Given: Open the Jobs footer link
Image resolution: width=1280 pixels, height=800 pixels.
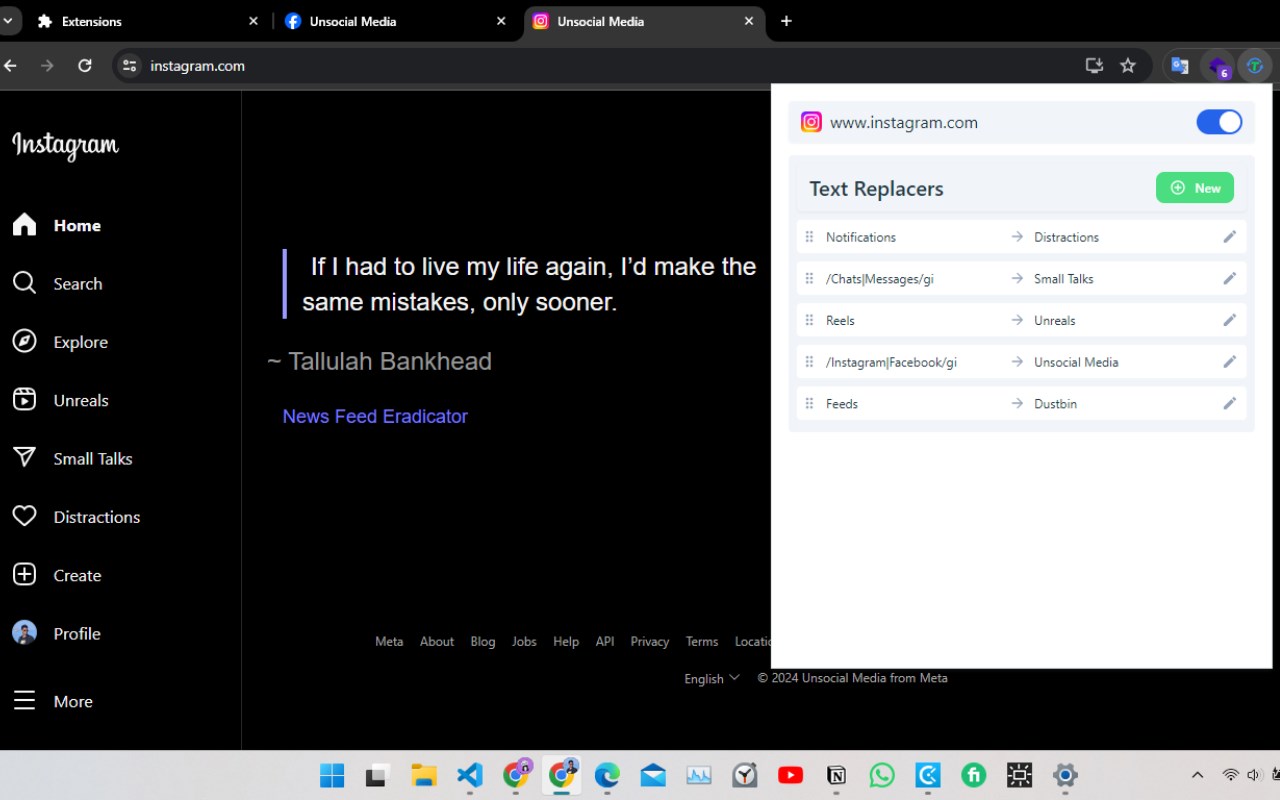Looking at the screenshot, I should [524, 642].
